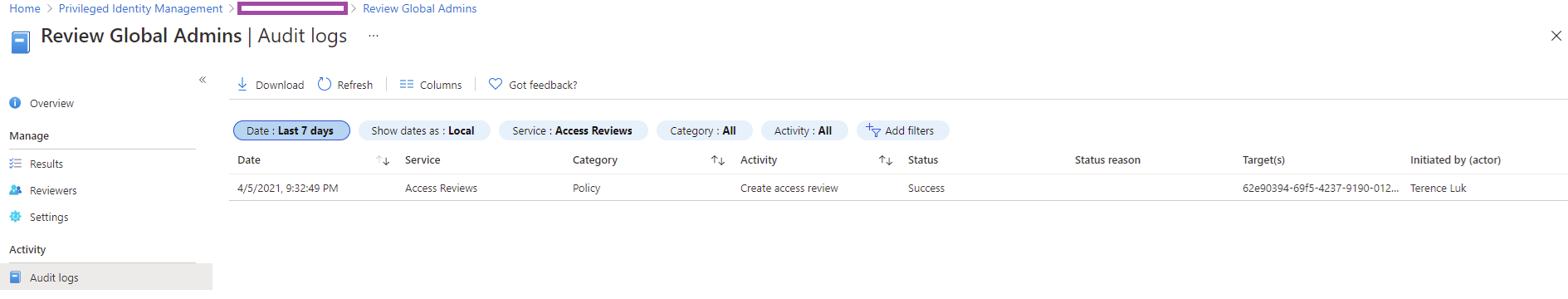
Task: Open the Service: Access Reviews filter
Action: pyautogui.click(x=573, y=130)
